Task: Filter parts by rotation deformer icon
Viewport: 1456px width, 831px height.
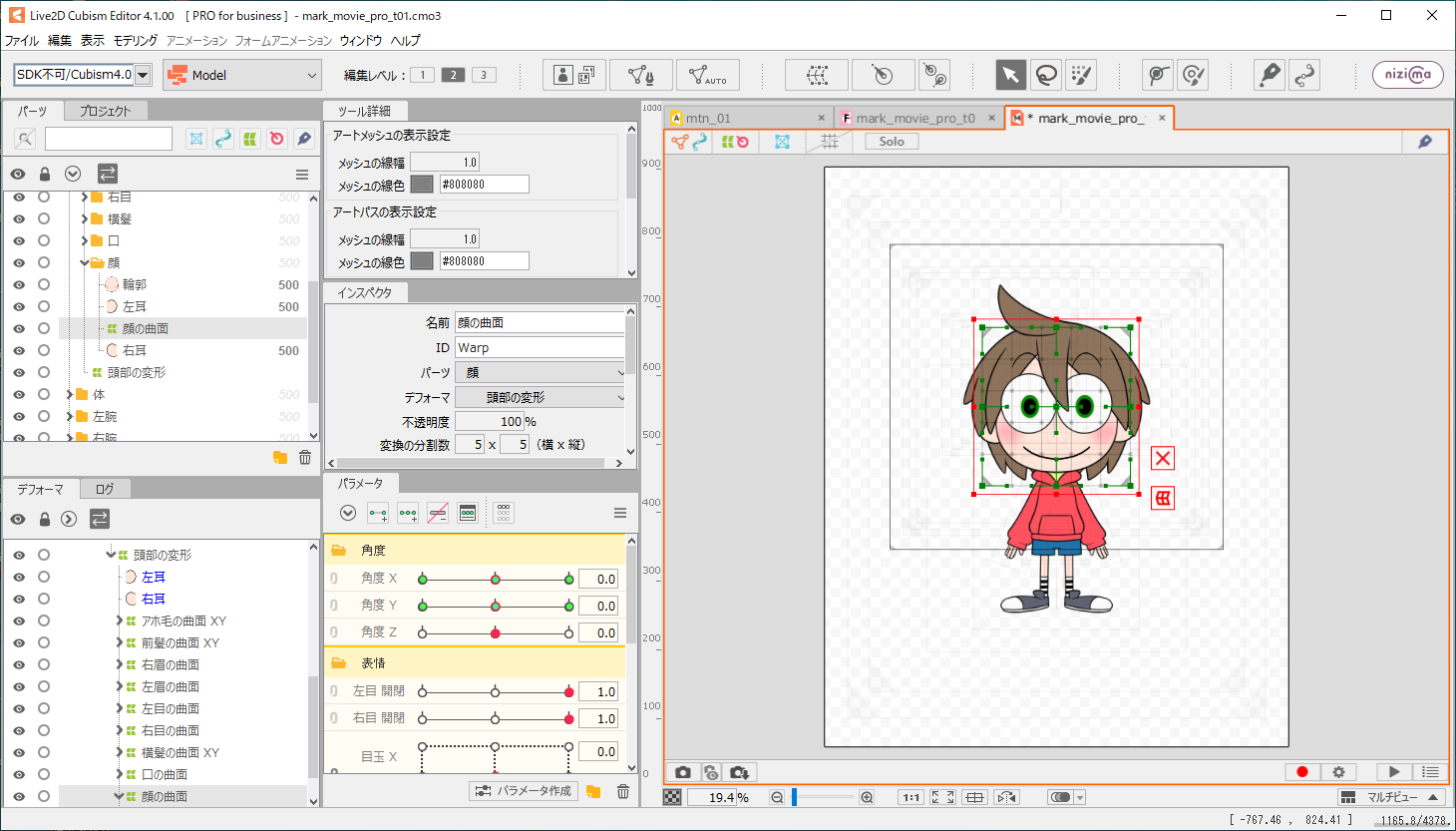Action: 277,139
